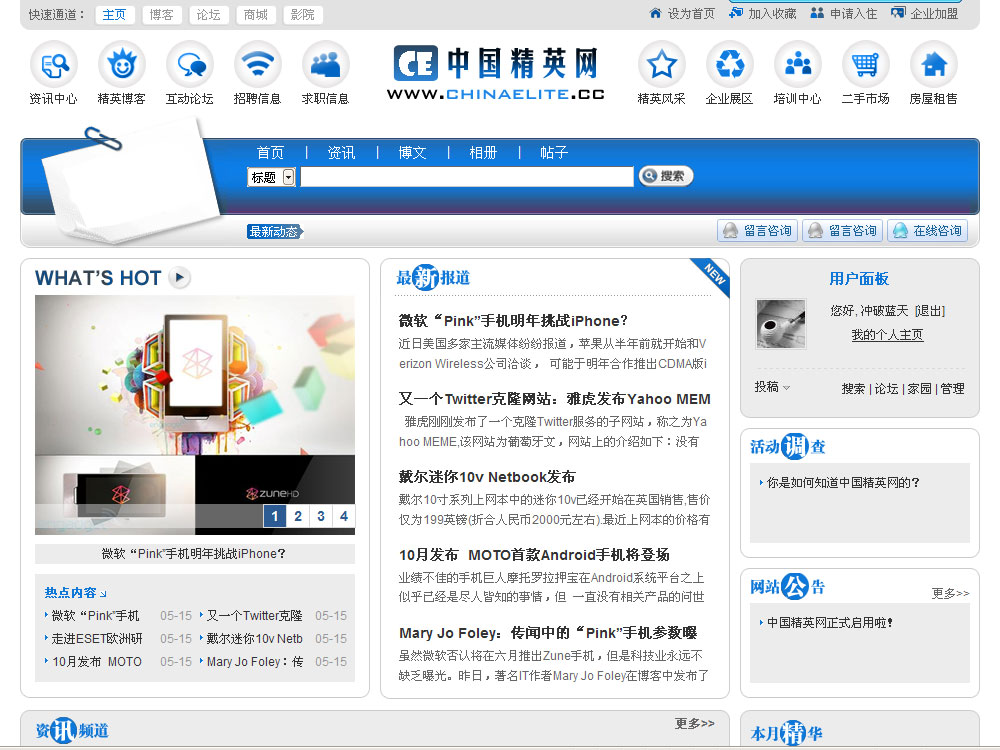The width and height of the screenshot is (1000, 750).
Task: Open headline Mary Jo Foley: 传闻中的"Pink"手机参数曝
Action: [x=548, y=633]
